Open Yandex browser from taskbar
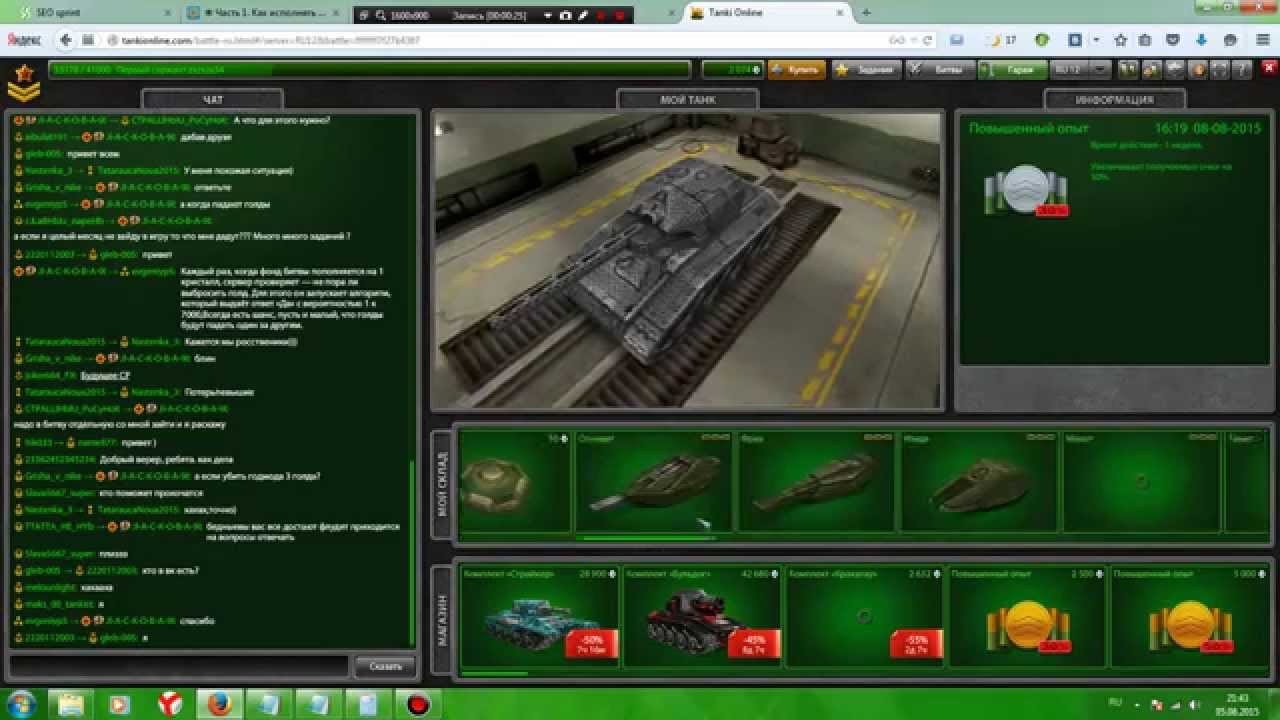This screenshot has height=720, width=1280. pos(170,704)
